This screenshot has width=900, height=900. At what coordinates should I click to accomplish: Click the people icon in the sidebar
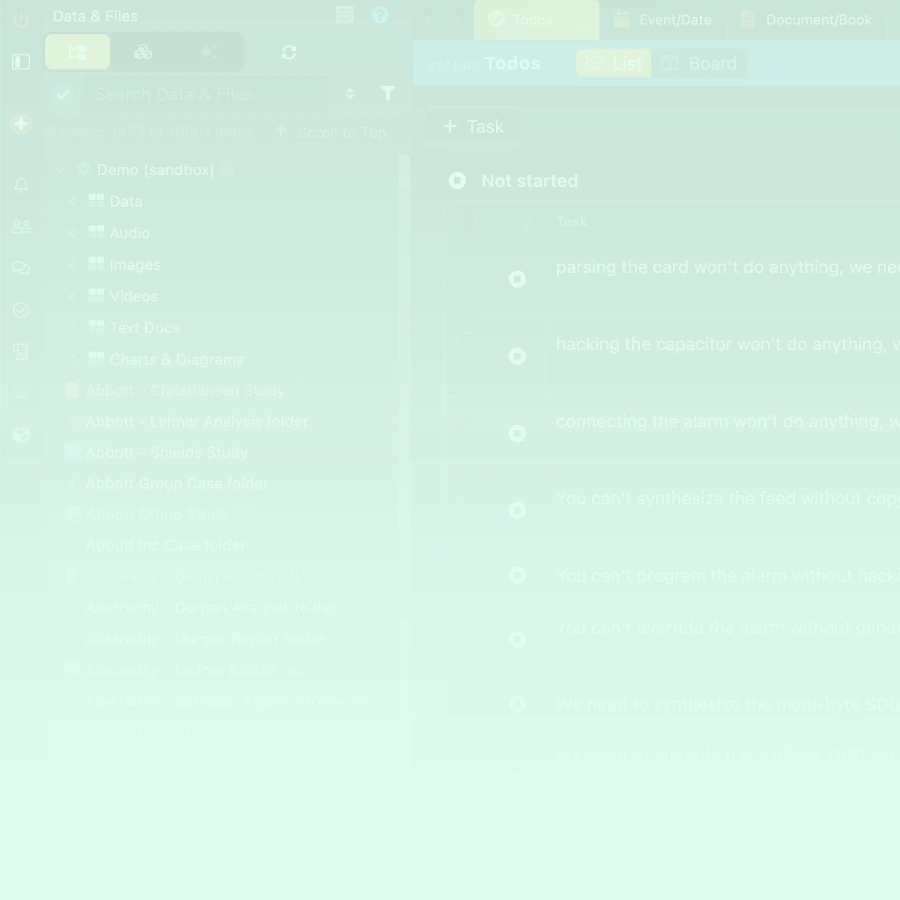pyautogui.click(x=21, y=227)
